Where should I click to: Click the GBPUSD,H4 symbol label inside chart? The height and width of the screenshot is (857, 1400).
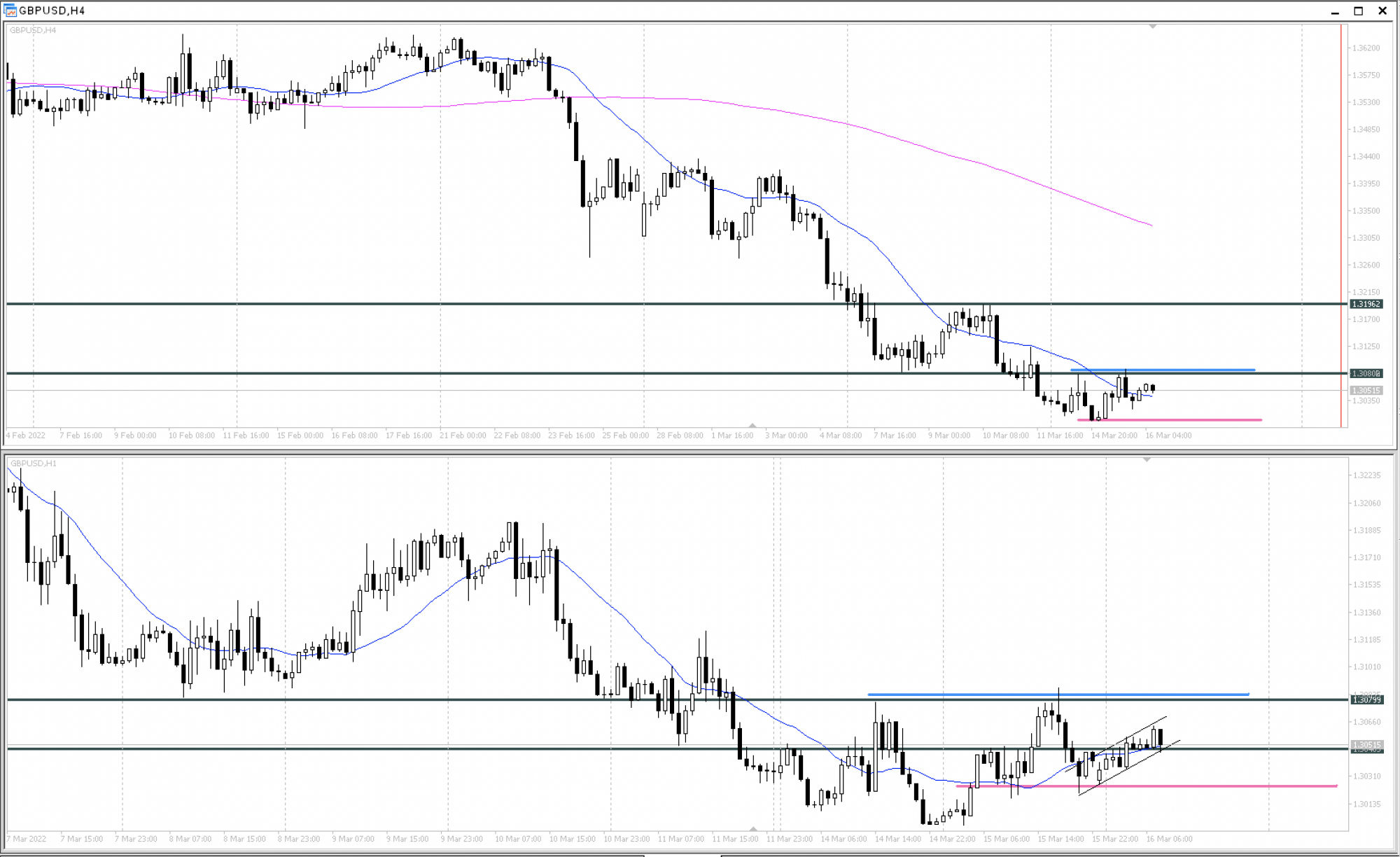[x=33, y=30]
